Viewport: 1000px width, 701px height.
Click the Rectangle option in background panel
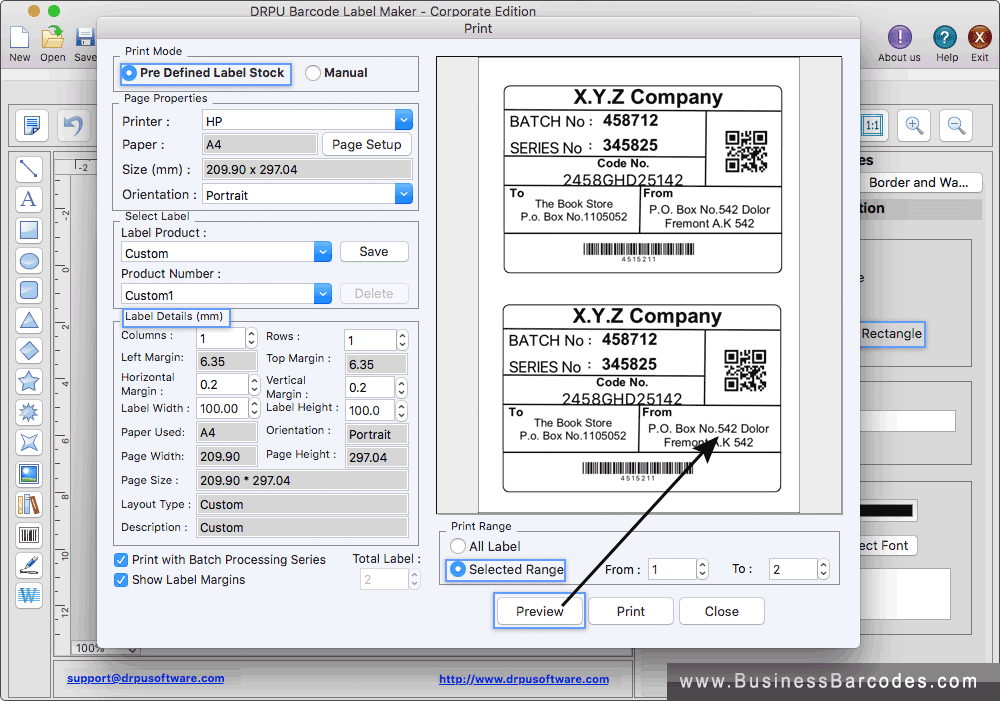click(892, 334)
